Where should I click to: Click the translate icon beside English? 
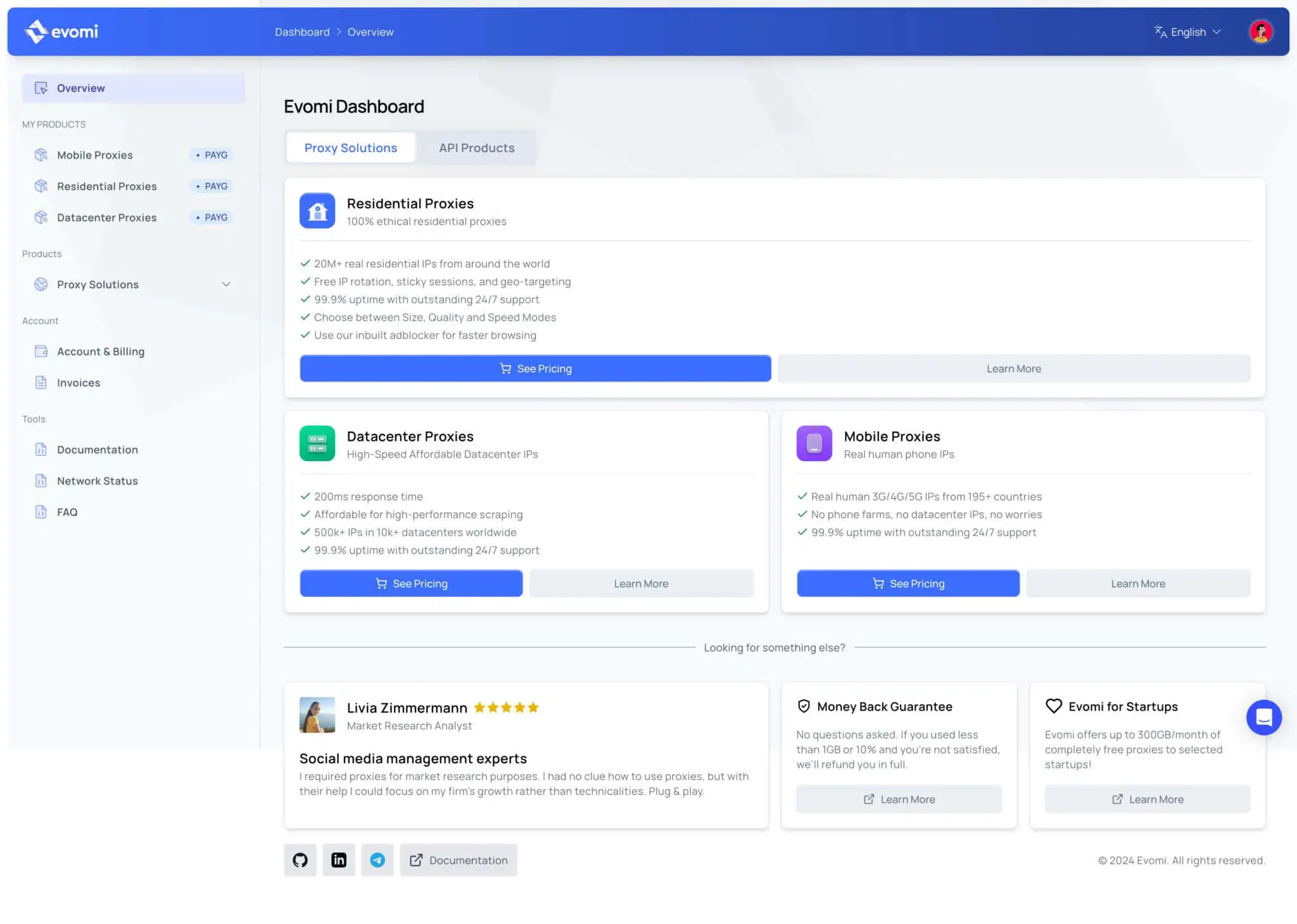click(1160, 32)
